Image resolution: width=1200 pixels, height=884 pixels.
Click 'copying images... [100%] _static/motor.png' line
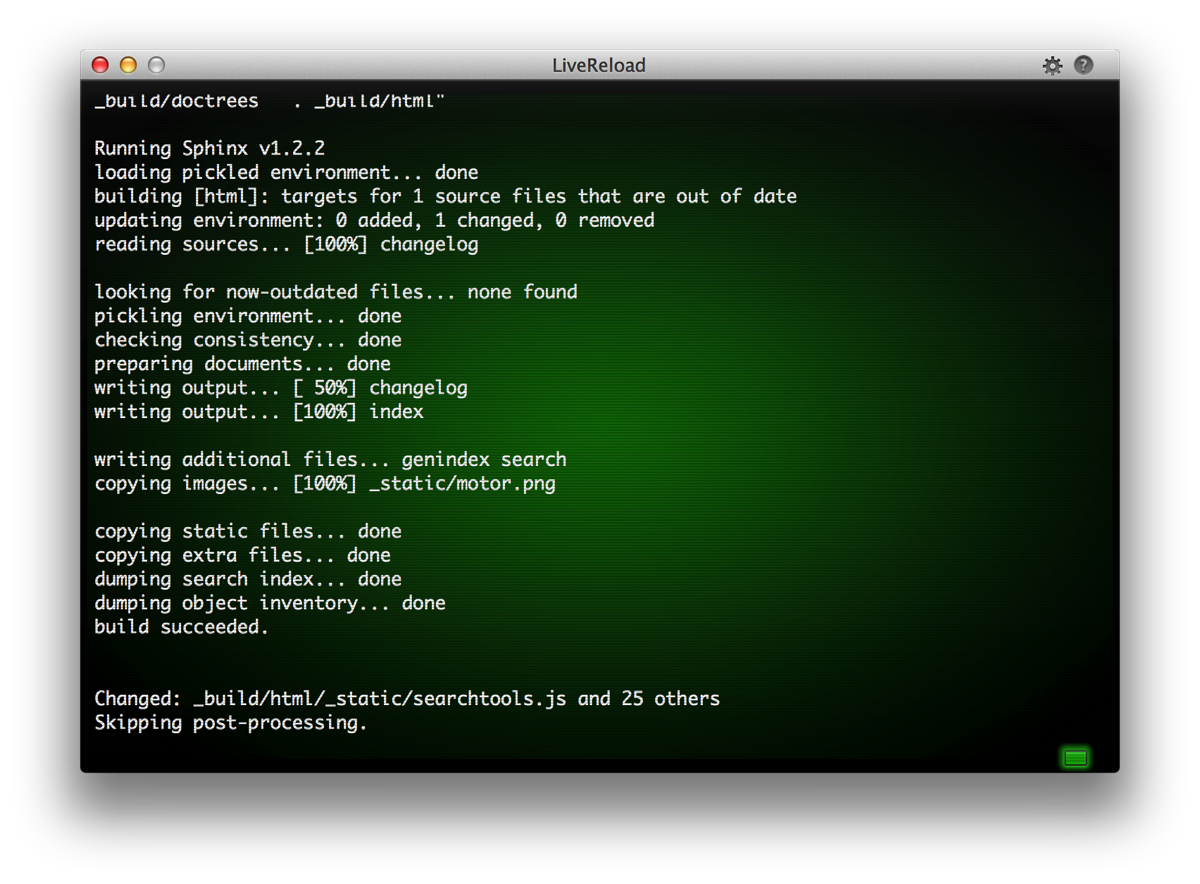click(325, 485)
